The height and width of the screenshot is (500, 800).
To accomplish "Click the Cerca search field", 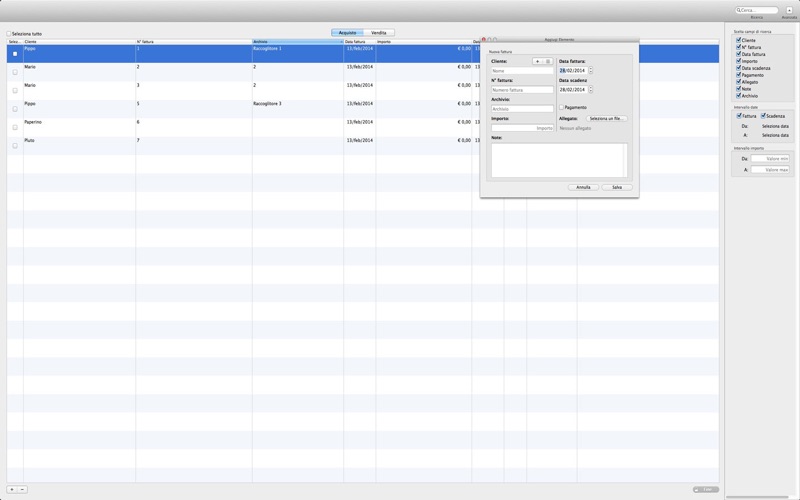I will click(x=757, y=10).
